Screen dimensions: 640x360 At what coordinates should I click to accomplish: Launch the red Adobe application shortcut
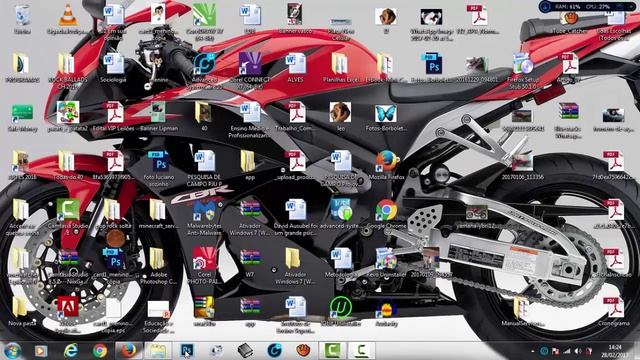pyautogui.click(x=68, y=307)
